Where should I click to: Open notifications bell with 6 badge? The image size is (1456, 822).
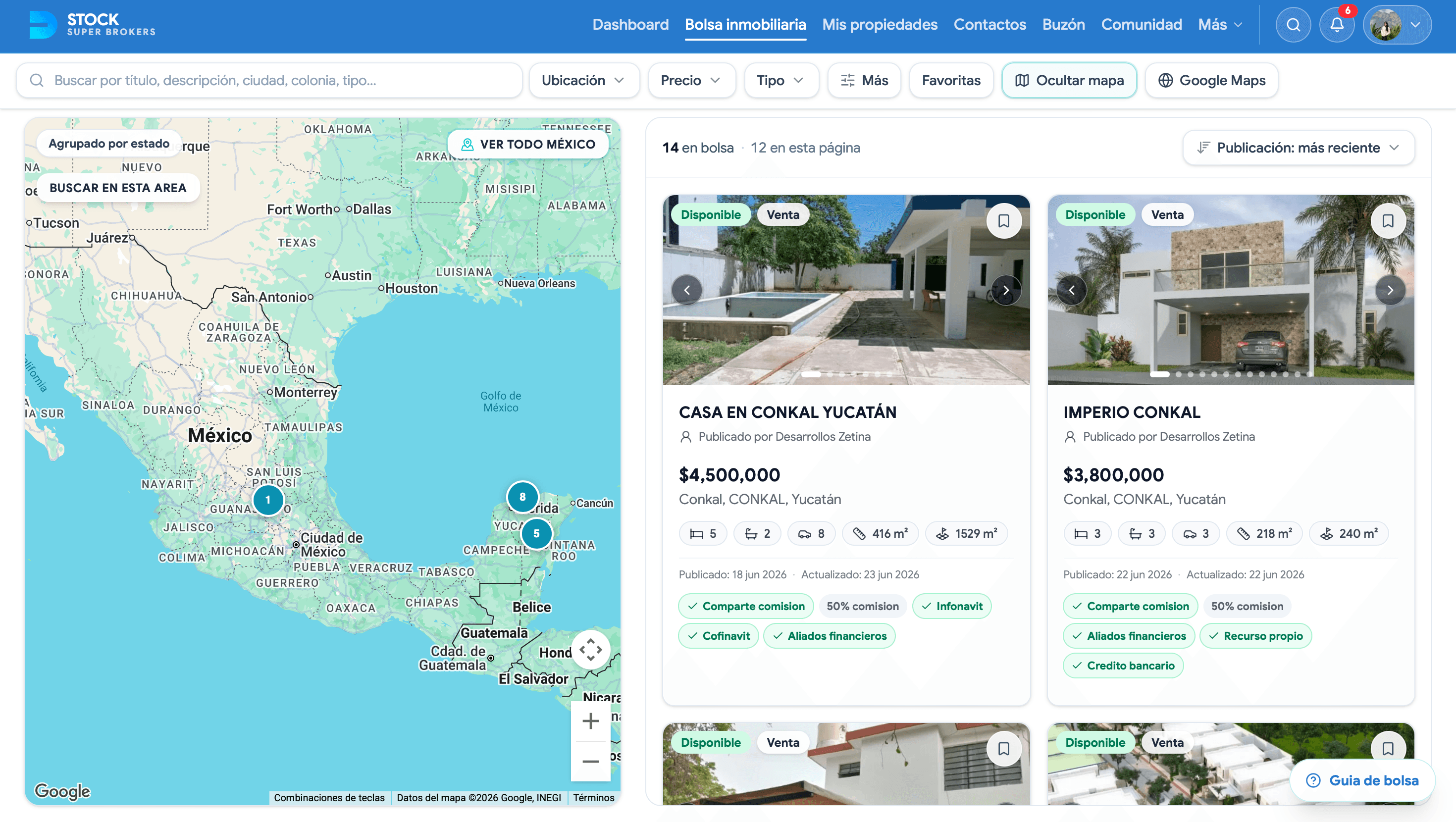coord(1337,25)
